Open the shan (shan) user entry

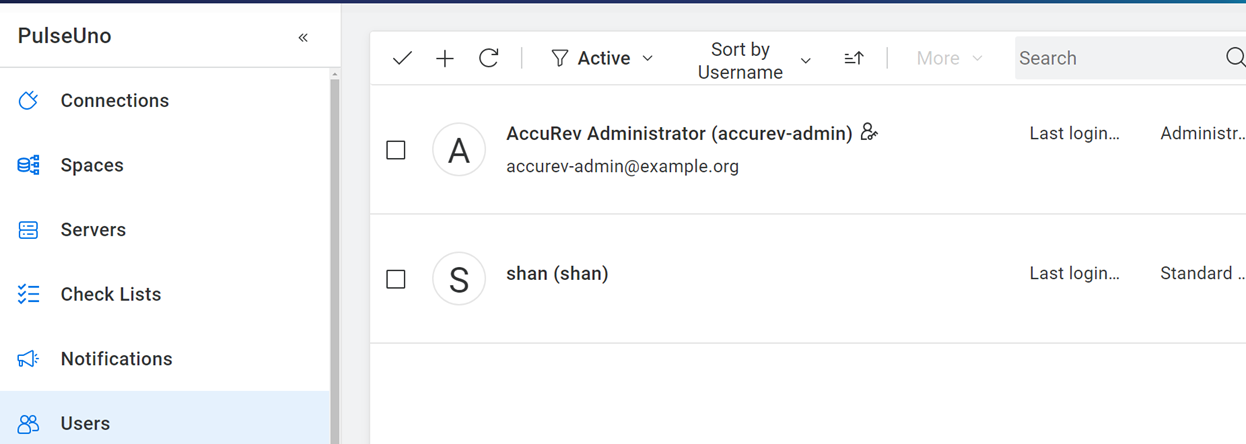pyautogui.click(x=557, y=273)
